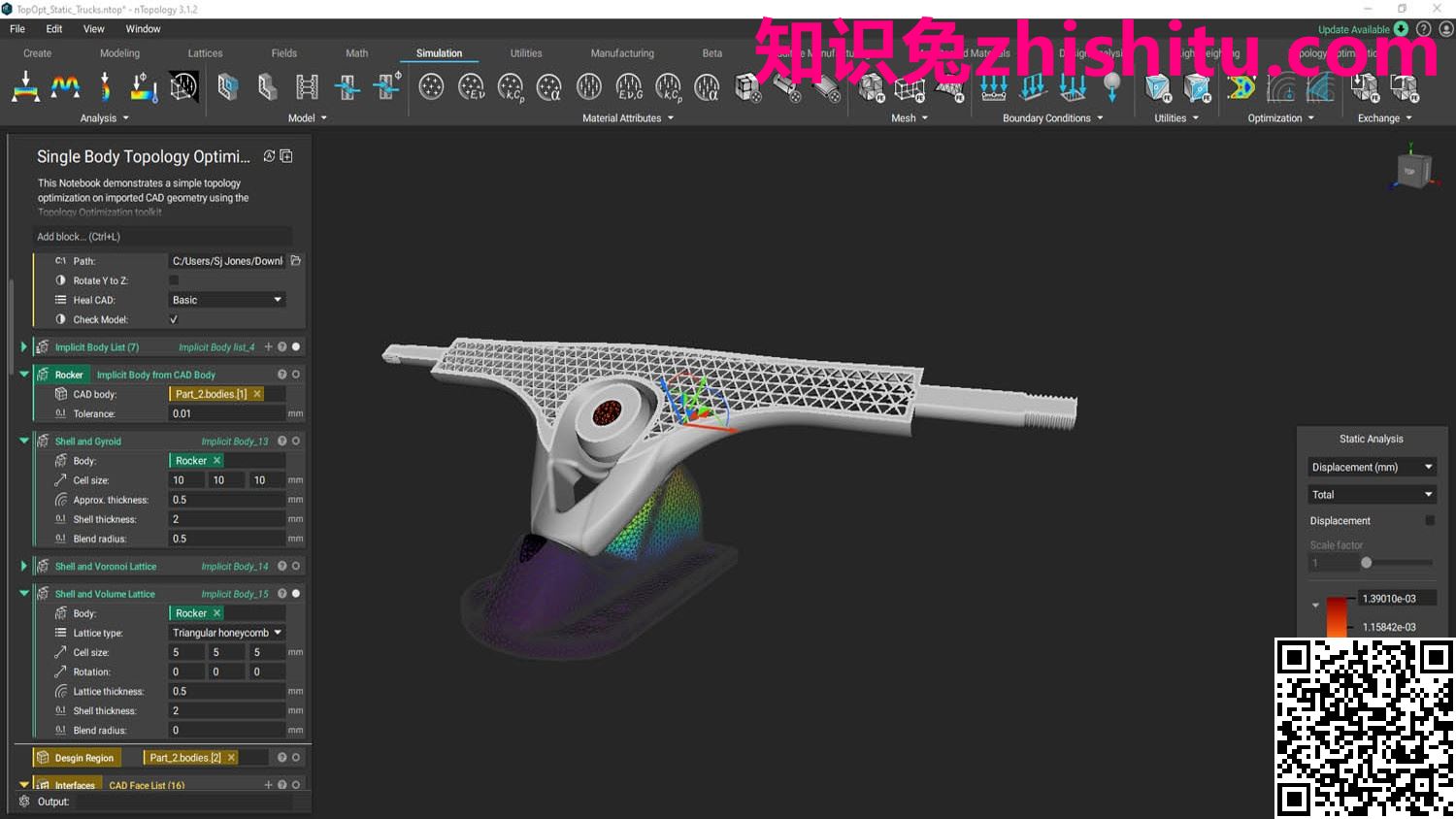Image resolution: width=1456 pixels, height=819 pixels.
Task: Click the connector model icon with blue arrows
Action: (x=347, y=87)
